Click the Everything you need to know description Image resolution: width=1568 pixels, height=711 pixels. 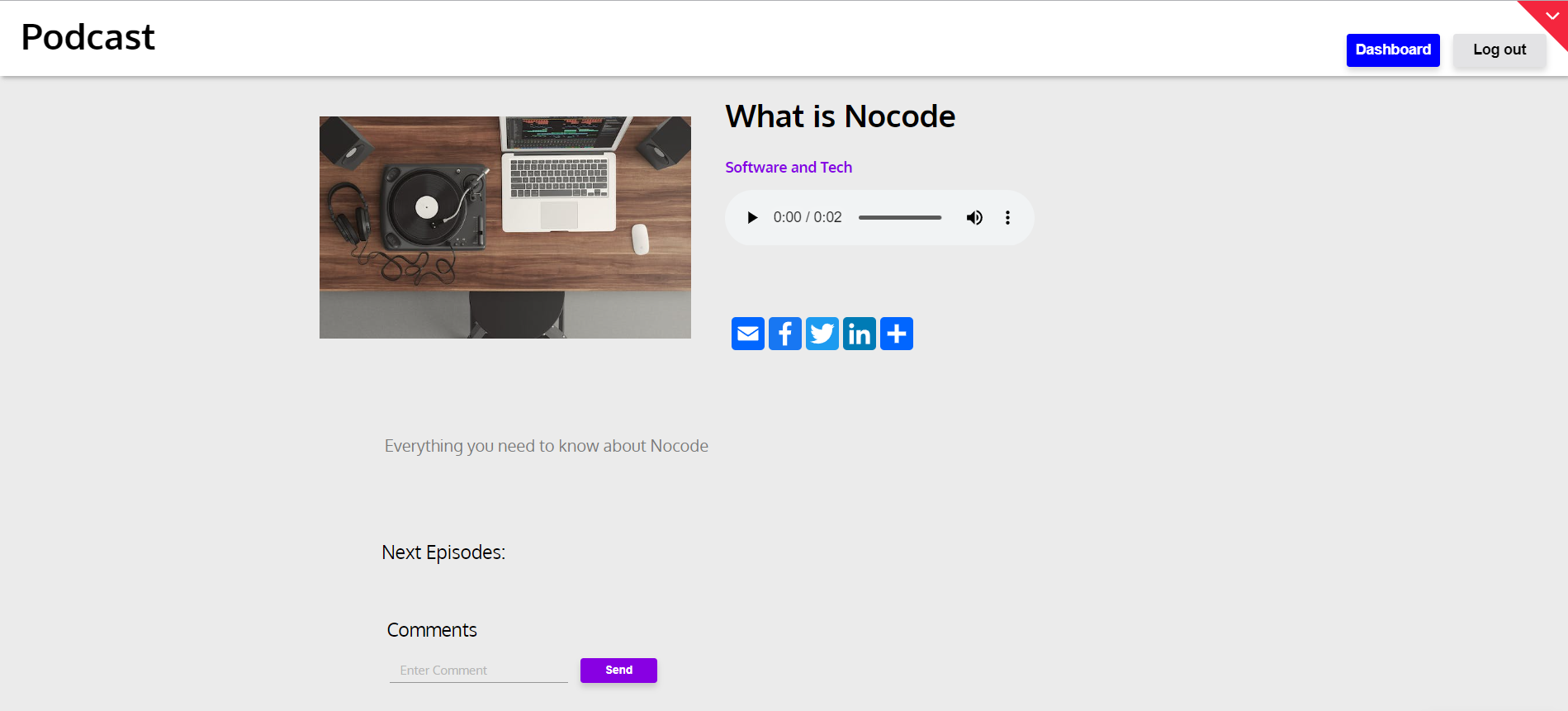[547, 446]
